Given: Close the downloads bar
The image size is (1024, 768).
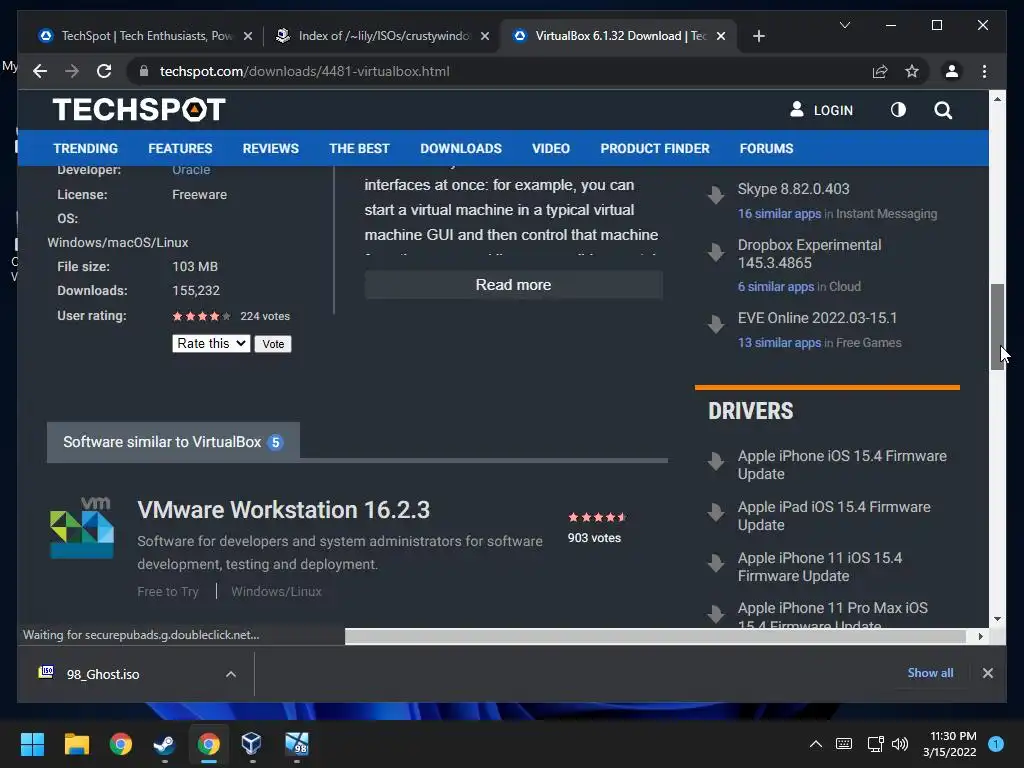Looking at the screenshot, I should click(987, 673).
